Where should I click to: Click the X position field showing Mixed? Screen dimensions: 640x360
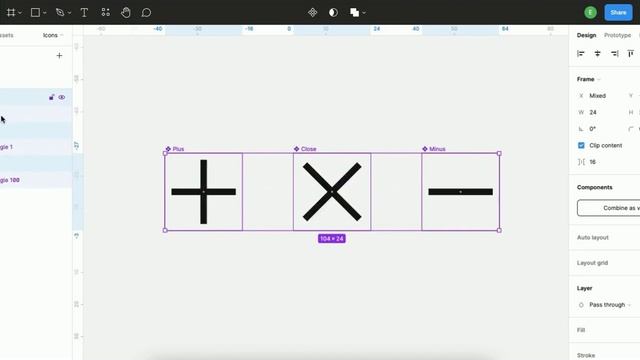click(x=599, y=96)
